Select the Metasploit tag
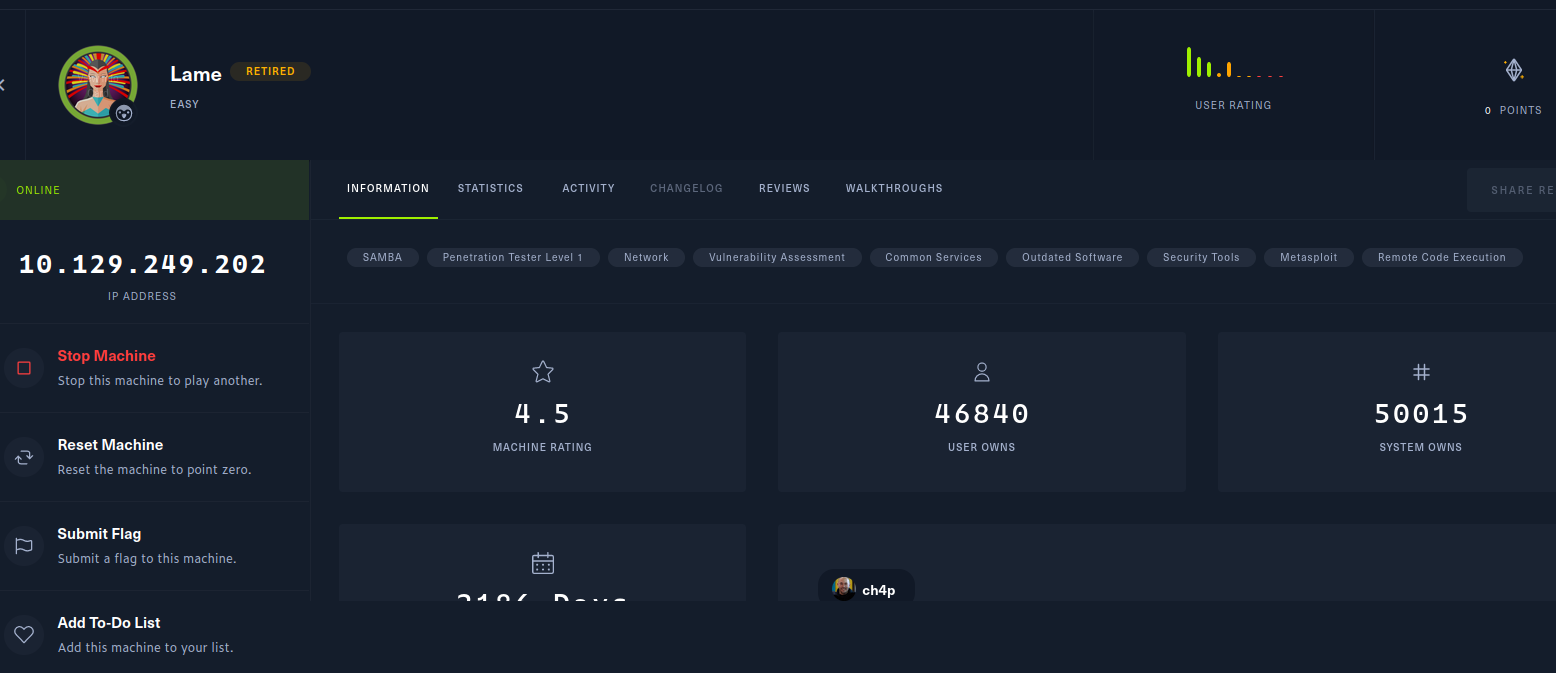1556x673 pixels. [1309, 257]
